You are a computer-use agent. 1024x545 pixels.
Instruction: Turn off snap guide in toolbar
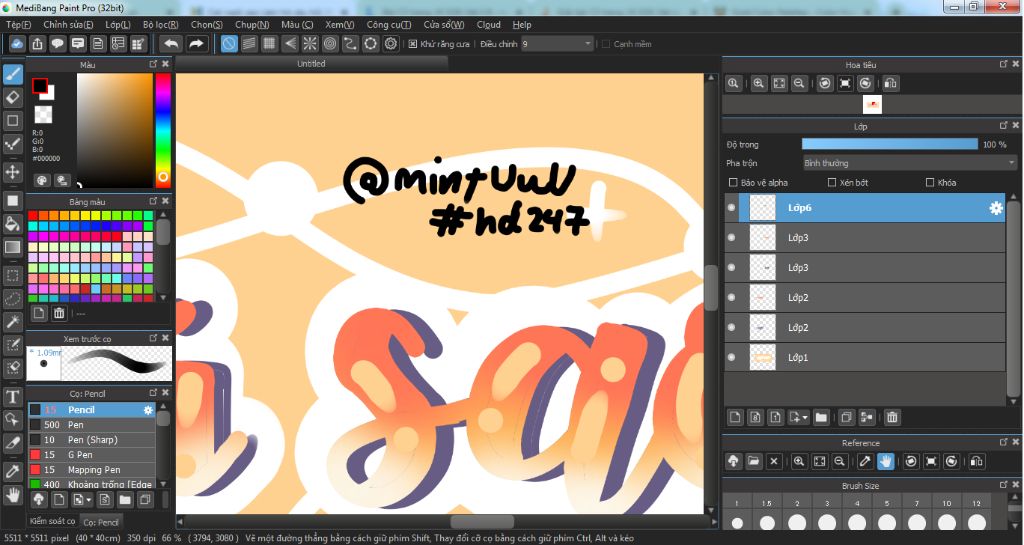pyautogui.click(x=229, y=44)
